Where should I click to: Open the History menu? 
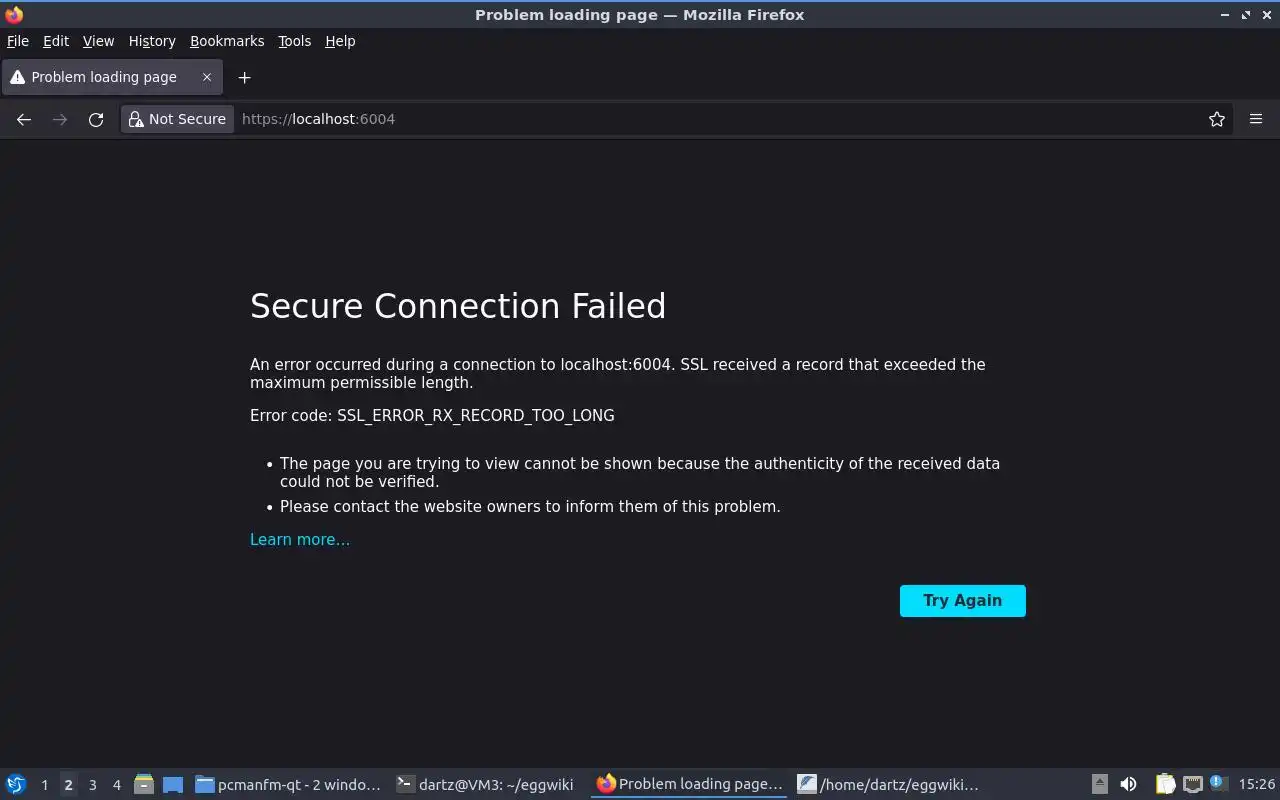click(x=152, y=41)
